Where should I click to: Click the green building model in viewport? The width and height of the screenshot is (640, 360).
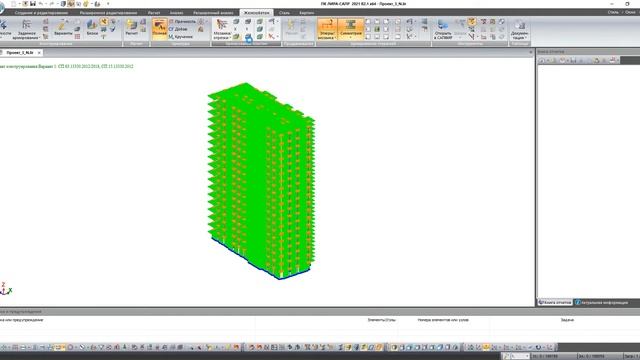point(261,180)
